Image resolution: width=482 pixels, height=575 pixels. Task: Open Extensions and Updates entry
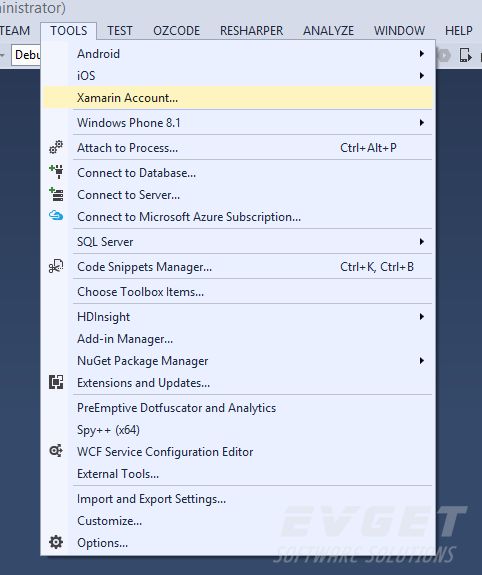[x=238, y=382]
